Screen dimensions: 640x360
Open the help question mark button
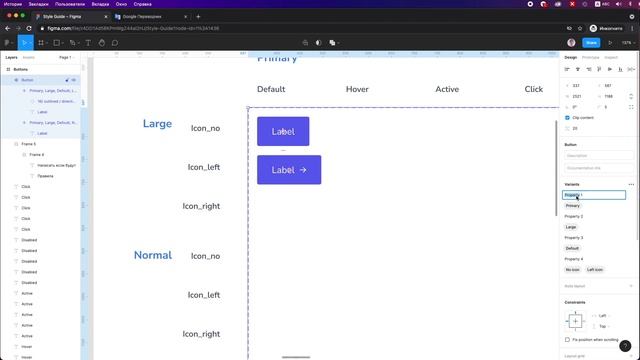click(x=625, y=346)
